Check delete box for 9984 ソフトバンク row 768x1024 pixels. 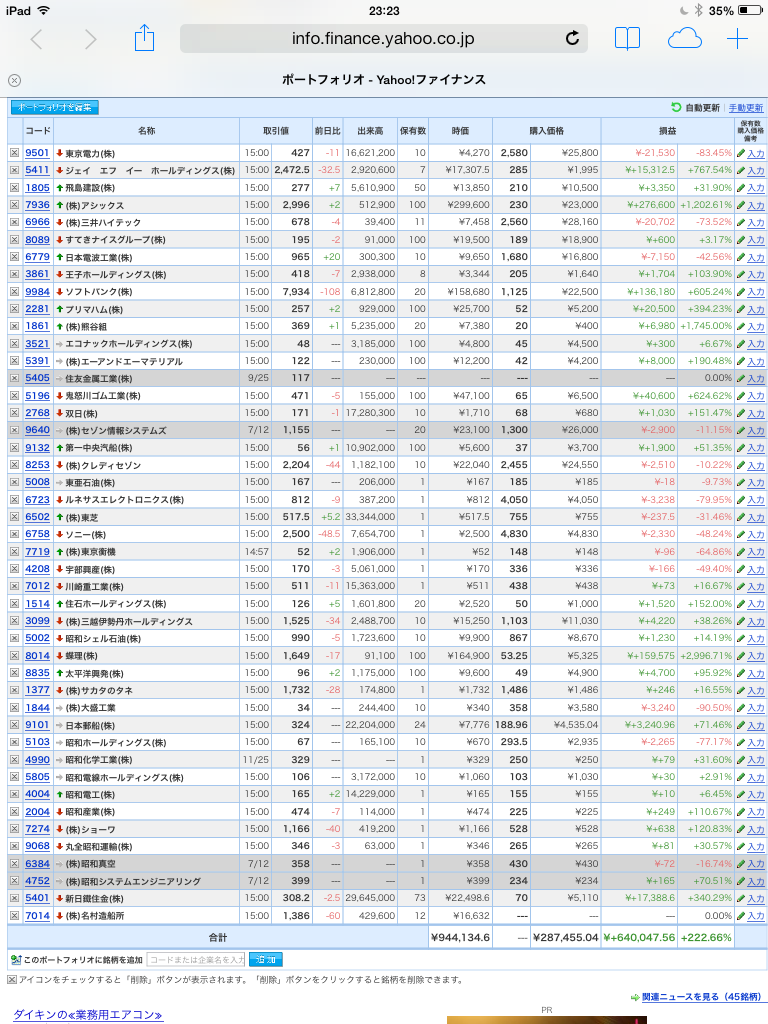click(x=14, y=291)
